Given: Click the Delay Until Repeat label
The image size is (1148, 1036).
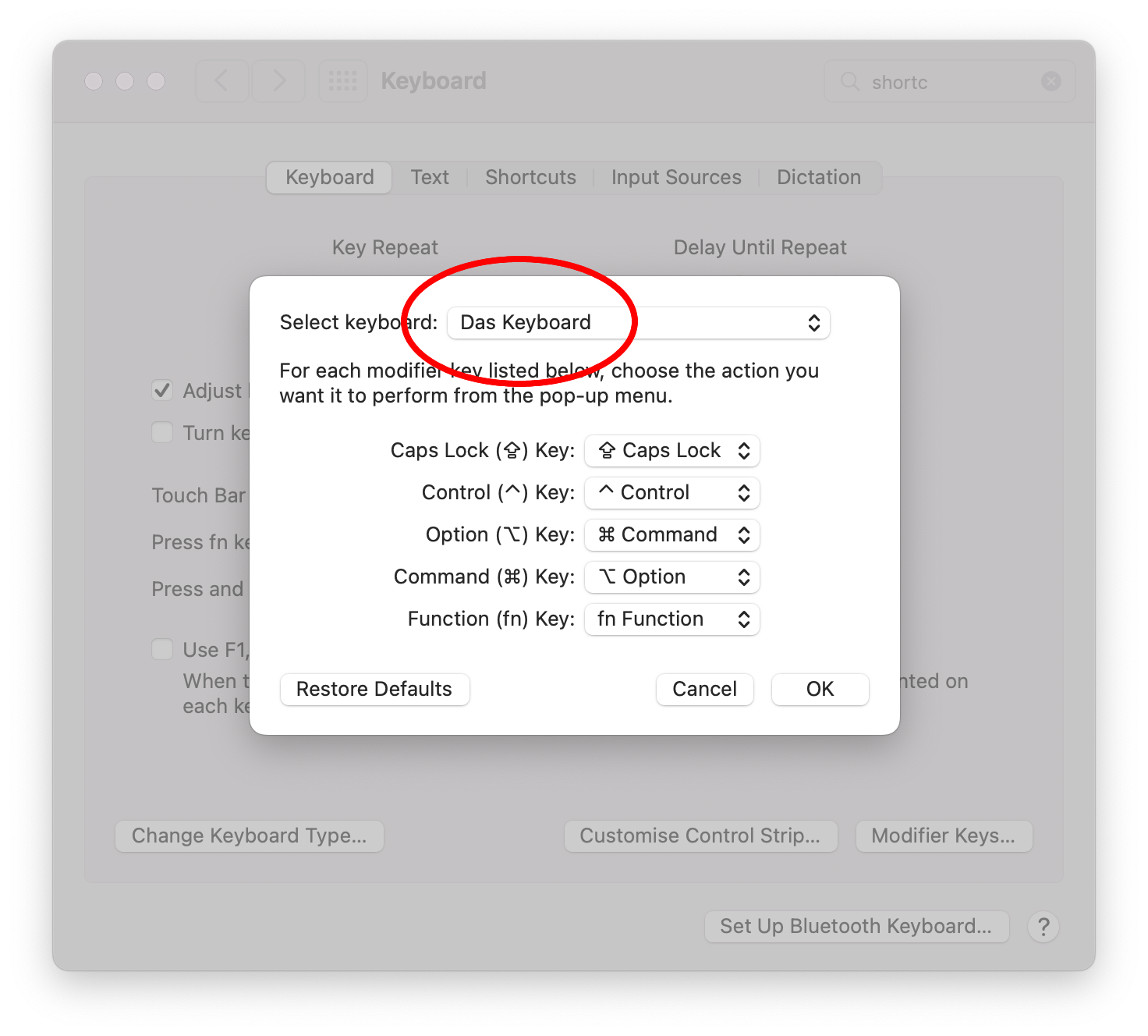Looking at the screenshot, I should 760,248.
